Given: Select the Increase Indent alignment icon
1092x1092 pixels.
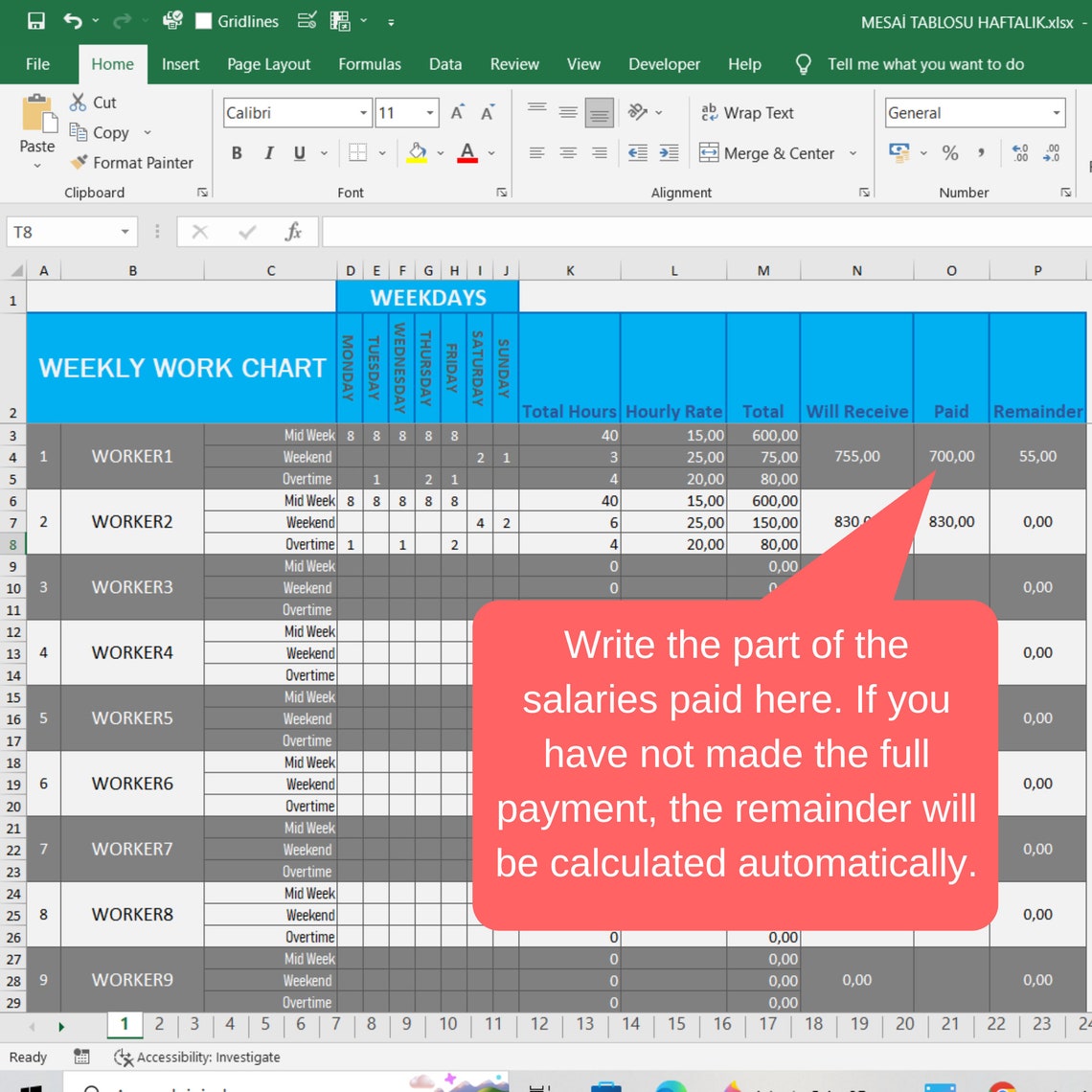Looking at the screenshot, I should tap(671, 152).
